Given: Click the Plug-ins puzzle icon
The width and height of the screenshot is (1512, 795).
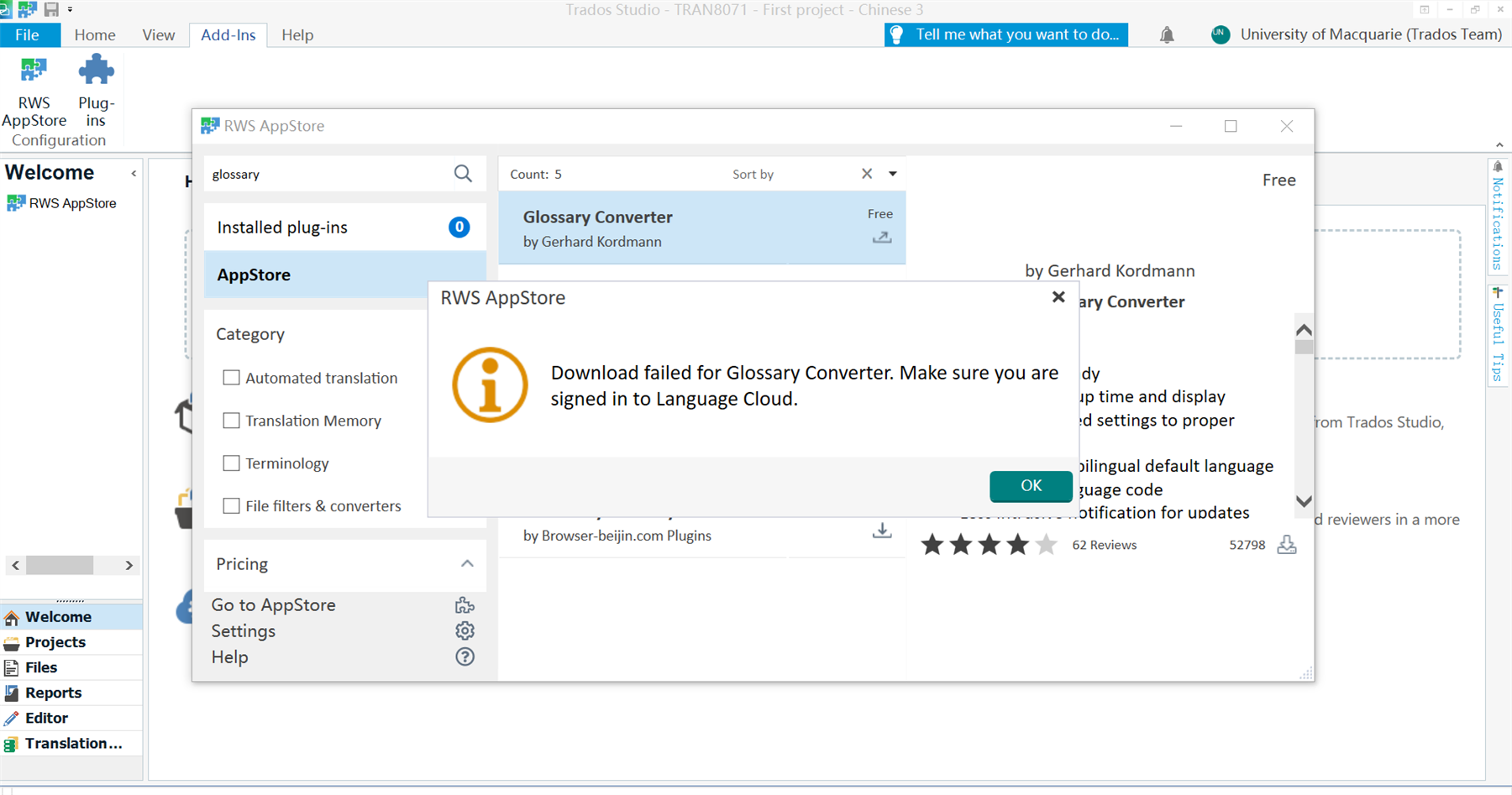Looking at the screenshot, I should point(96,71).
